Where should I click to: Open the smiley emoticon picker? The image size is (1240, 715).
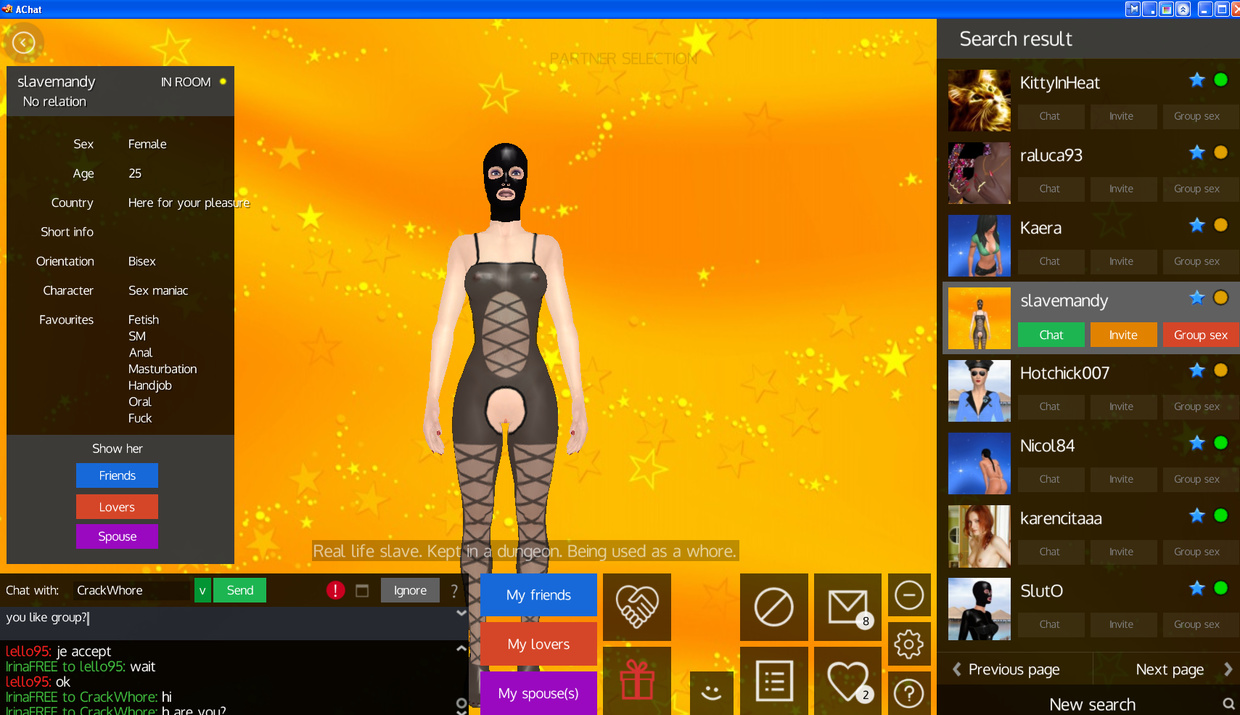[x=711, y=692]
